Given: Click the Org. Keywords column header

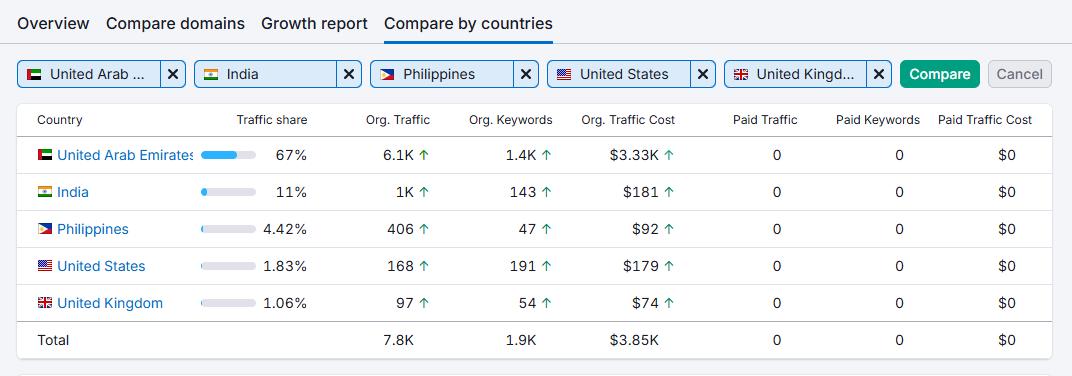Looking at the screenshot, I should coord(511,120).
